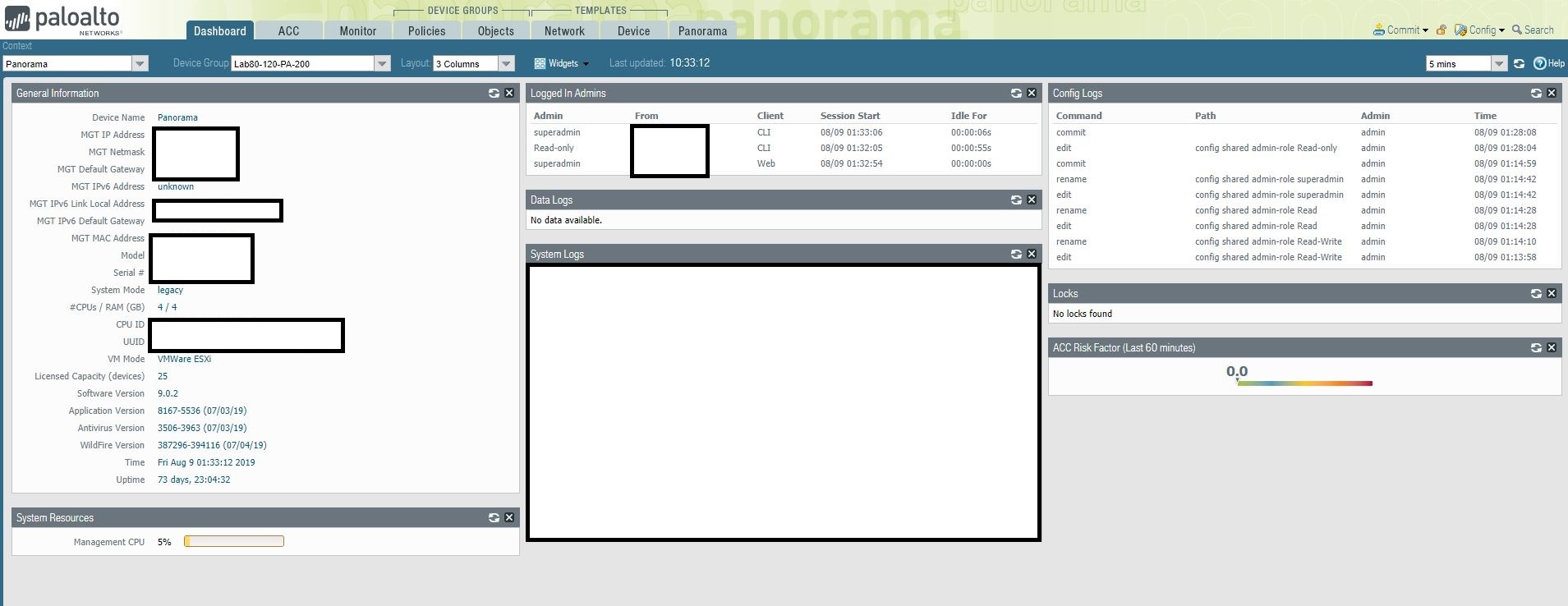Close the Data Logs widget
This screenshot has width=1568, height=606.
pyautogui.click(x=1032, y=200)
